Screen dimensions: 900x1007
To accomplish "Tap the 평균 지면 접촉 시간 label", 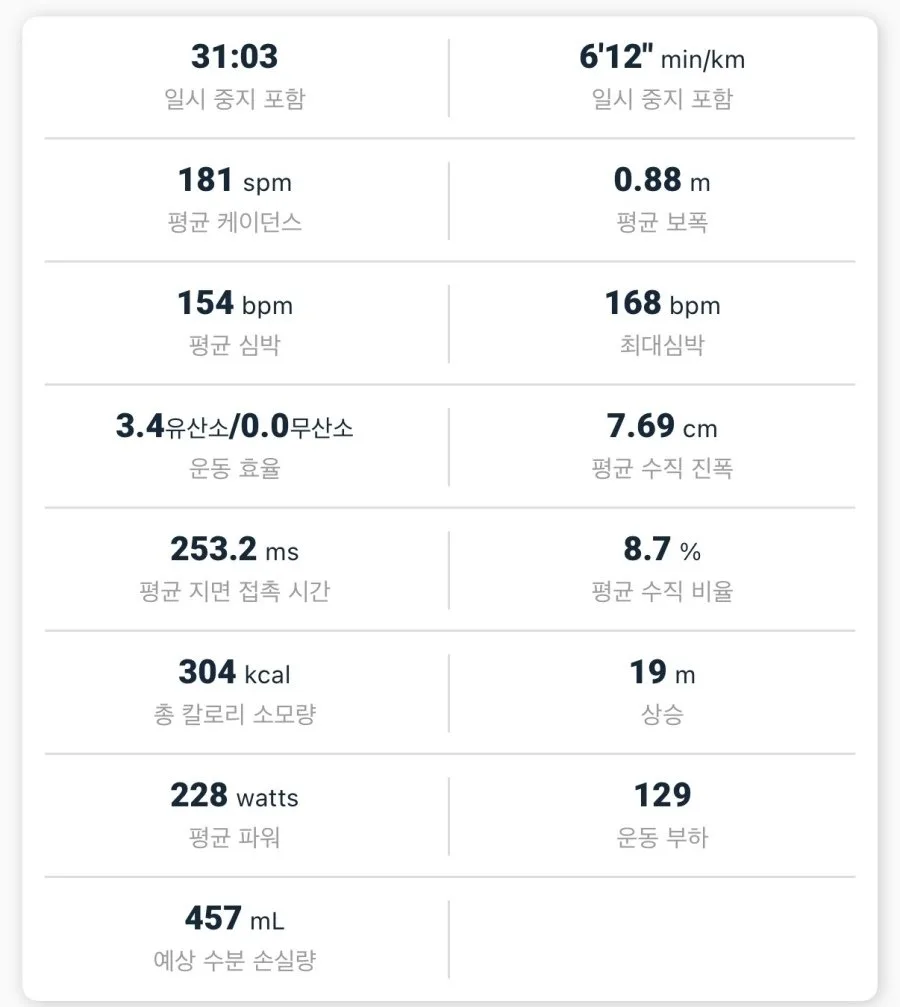I will (x=234, y=591).
